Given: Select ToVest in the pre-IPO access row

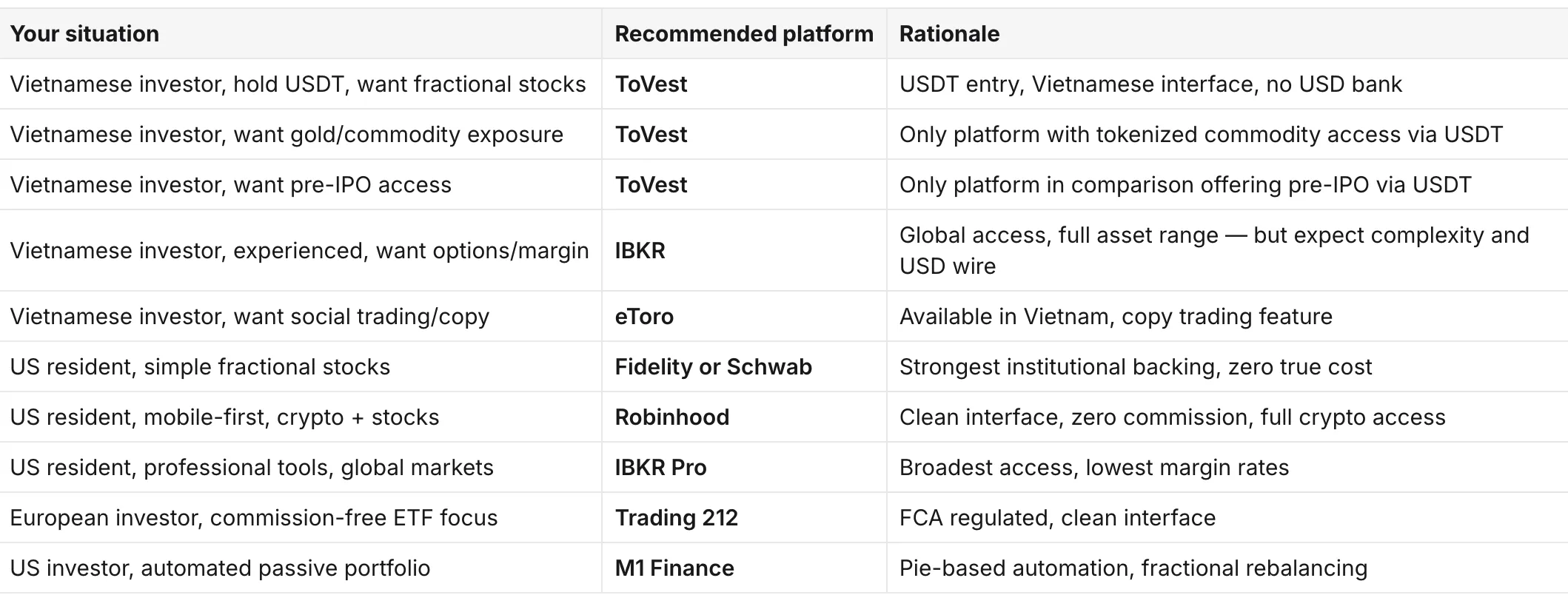Looking at the screenshot, I should (651, 185).
